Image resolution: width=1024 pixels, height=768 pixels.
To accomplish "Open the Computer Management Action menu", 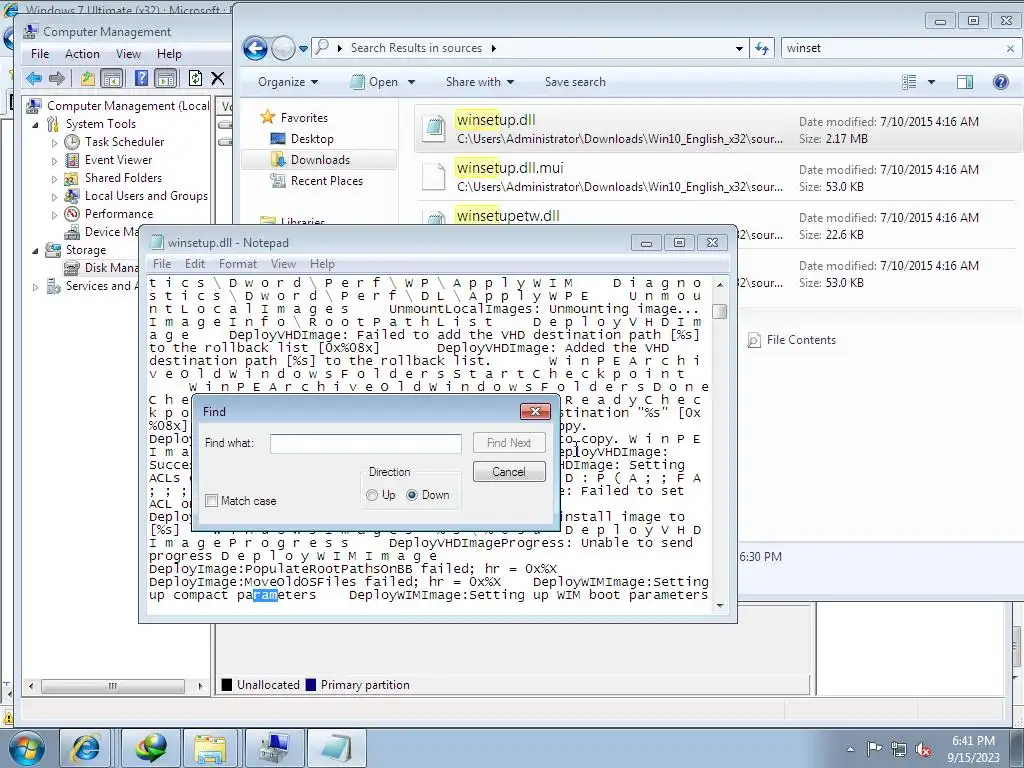I will pos(82,54).
